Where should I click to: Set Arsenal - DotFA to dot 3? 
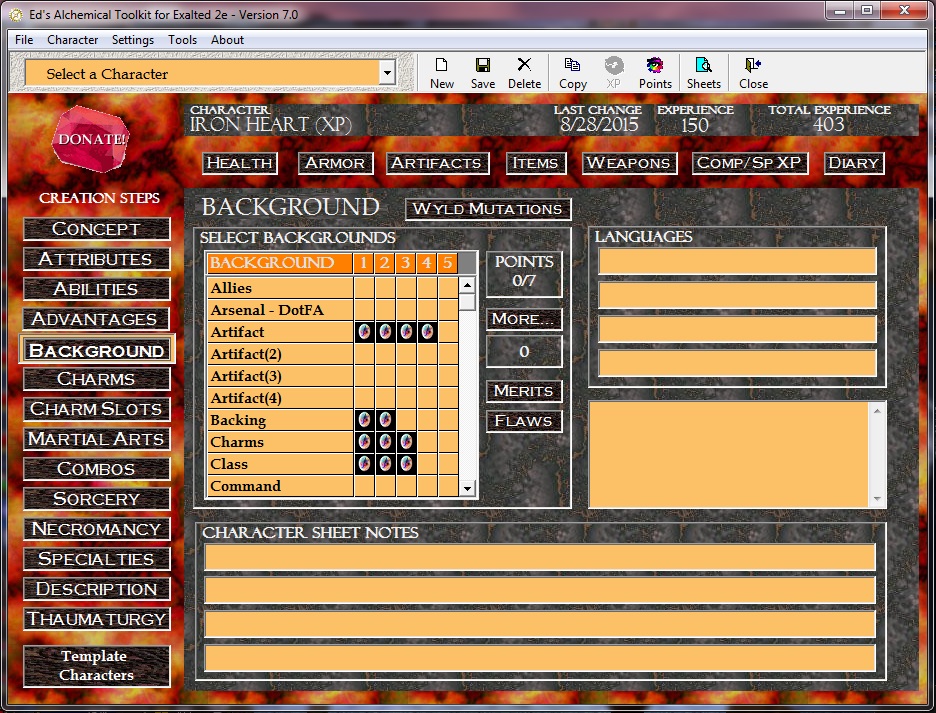[x=406, y=310]
